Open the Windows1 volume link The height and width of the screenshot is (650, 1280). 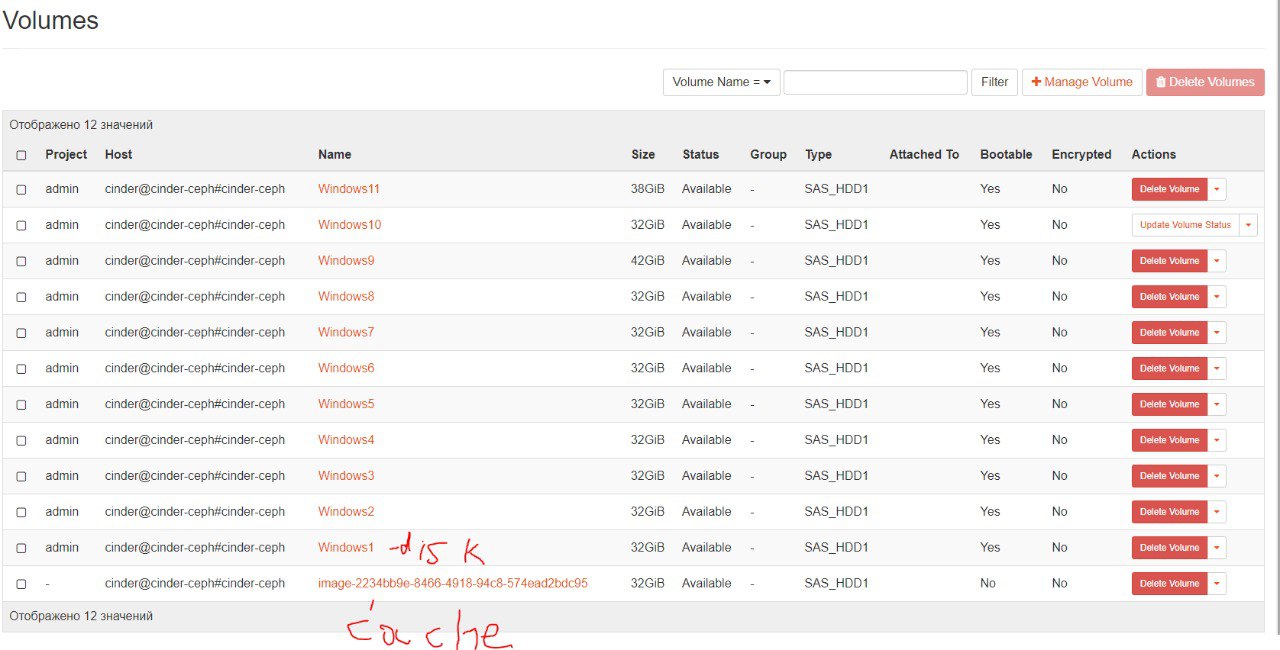click(x=346, y=548)
